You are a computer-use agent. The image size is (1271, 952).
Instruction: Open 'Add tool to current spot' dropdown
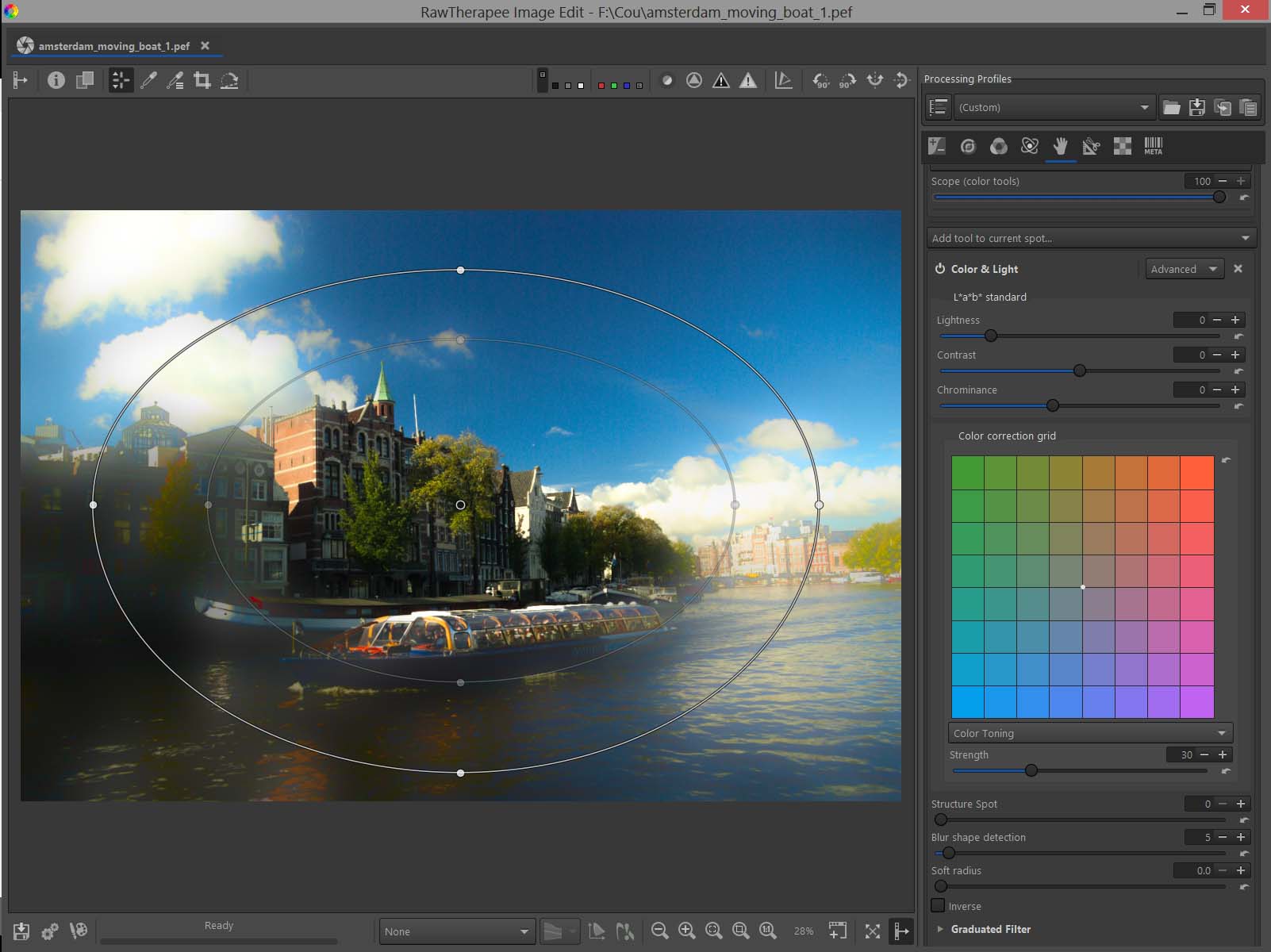pos(1090,238)
